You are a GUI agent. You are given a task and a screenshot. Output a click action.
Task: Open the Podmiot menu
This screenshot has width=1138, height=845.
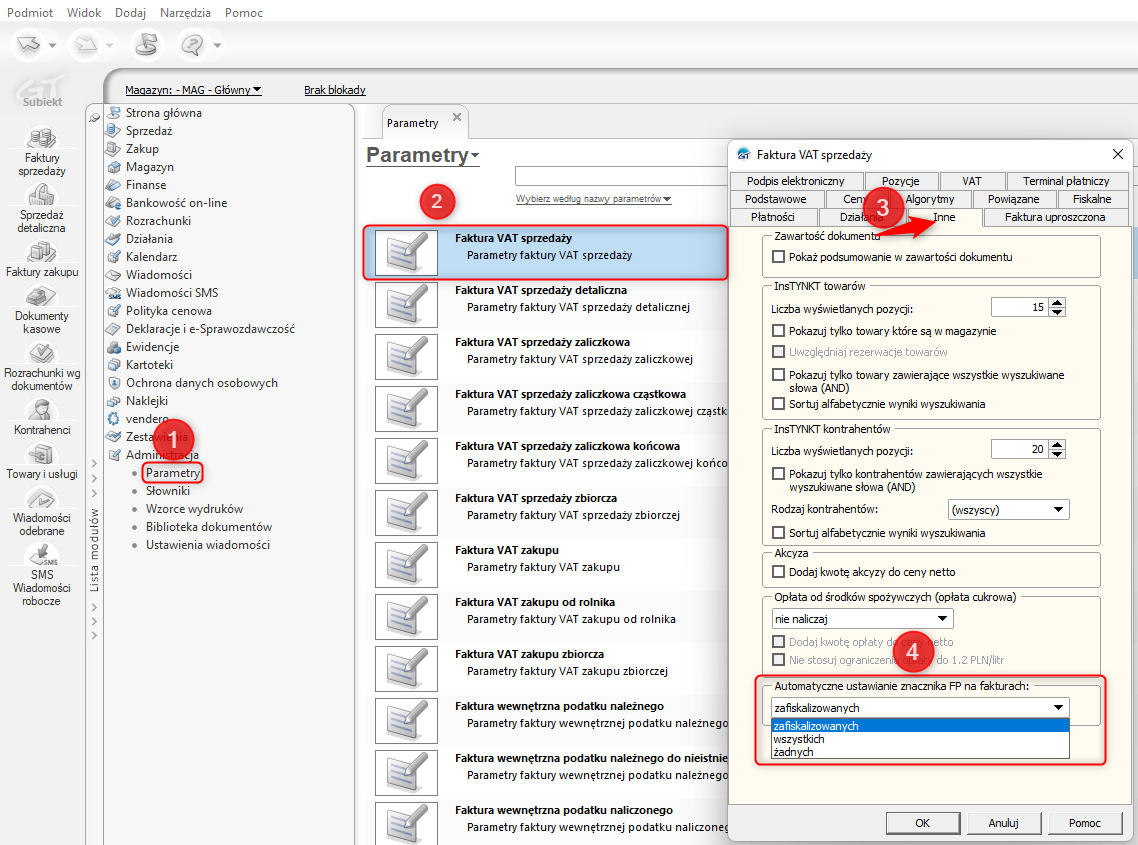pyautogui.click(x=30, y=12)
